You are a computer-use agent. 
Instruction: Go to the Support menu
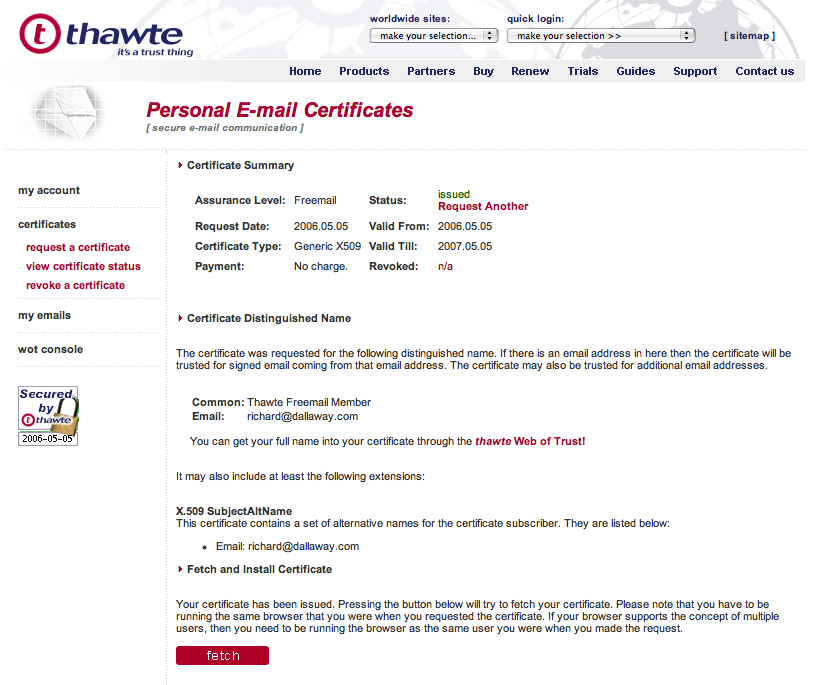tap(695, 71)
